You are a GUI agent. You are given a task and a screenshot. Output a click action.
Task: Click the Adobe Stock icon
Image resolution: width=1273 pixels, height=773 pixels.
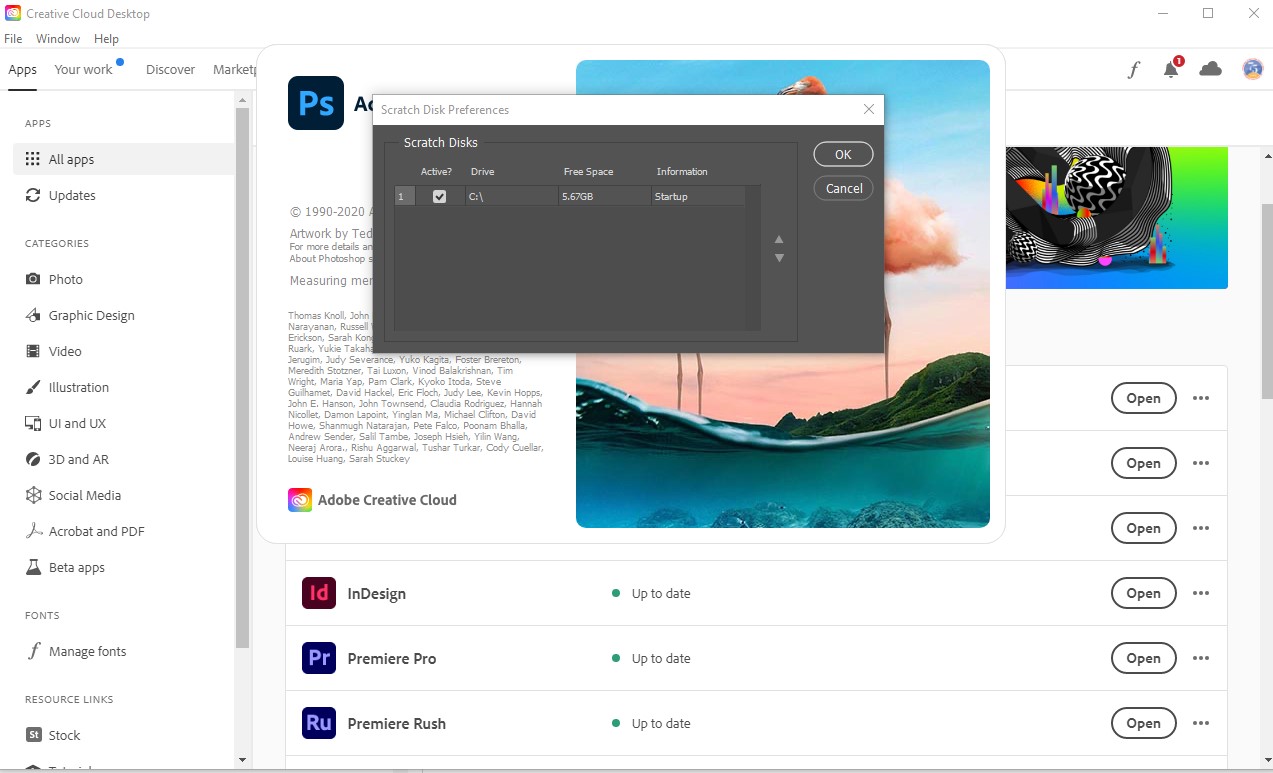pyautogui.click(x=33, y=734)
